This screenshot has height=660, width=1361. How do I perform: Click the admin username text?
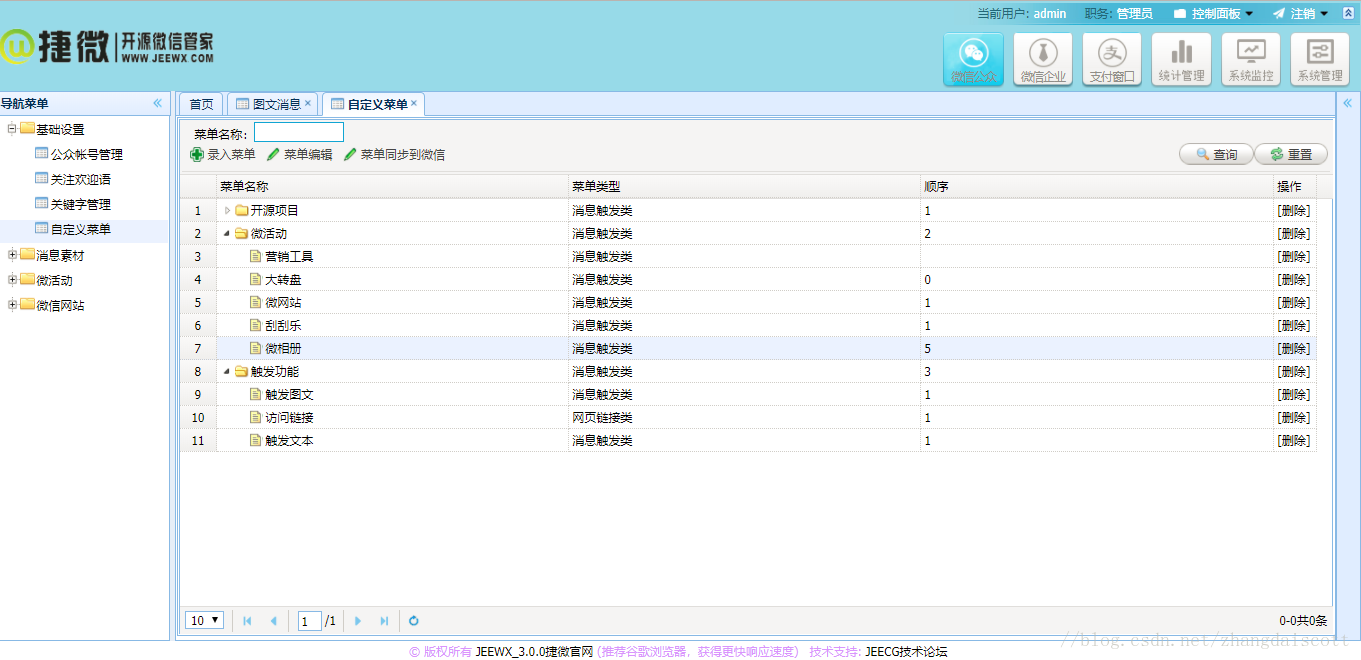click(x=1050, y=14)
